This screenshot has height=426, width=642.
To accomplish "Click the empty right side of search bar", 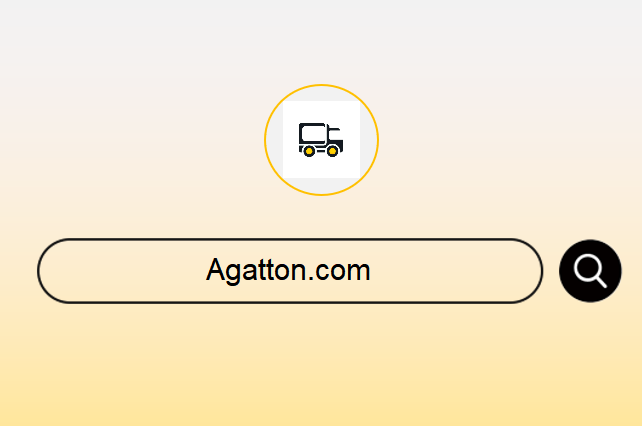I will click(x=454, y=271).
